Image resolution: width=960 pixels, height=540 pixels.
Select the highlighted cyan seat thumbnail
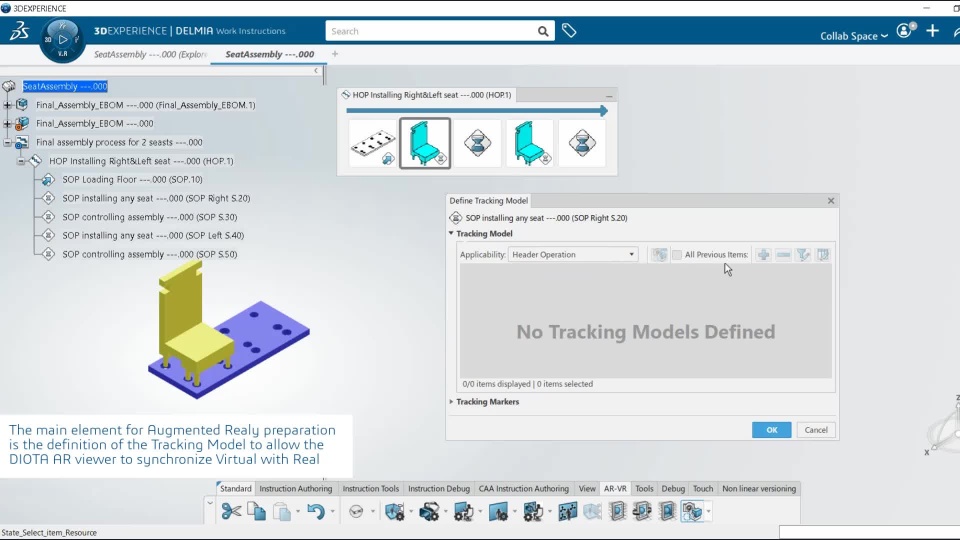[425, 144]
